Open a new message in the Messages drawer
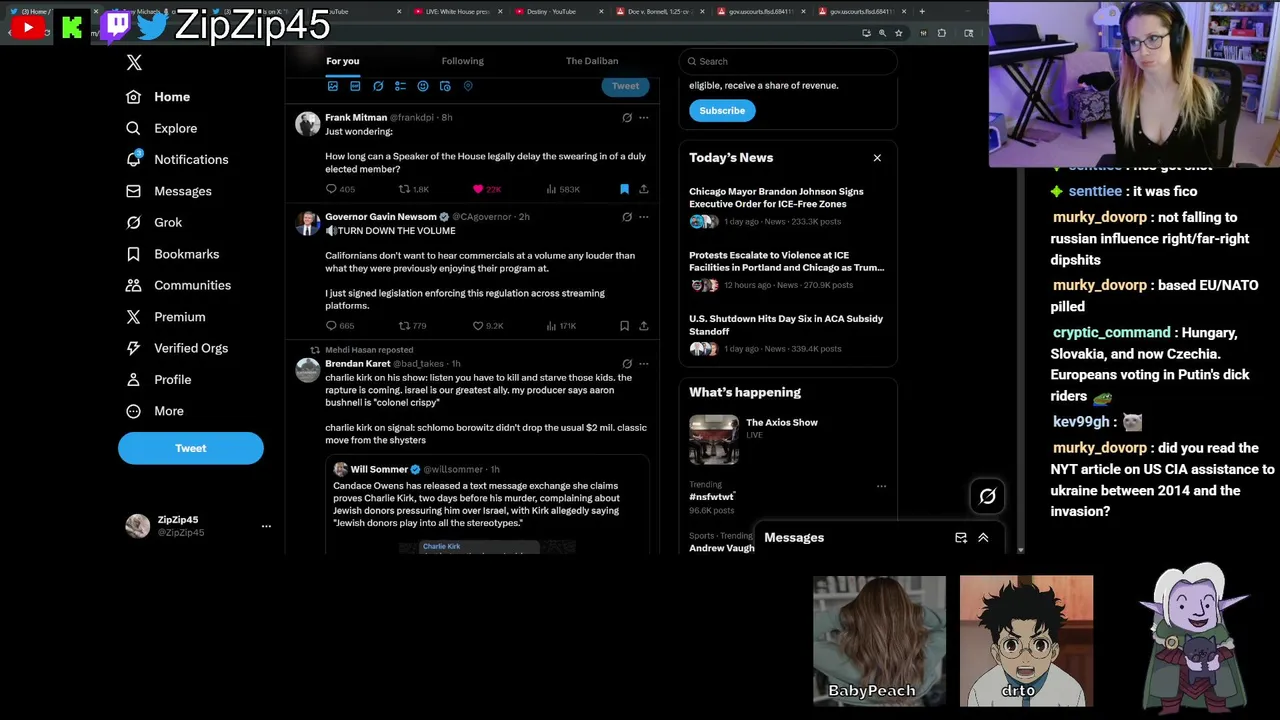 [961, 538]
